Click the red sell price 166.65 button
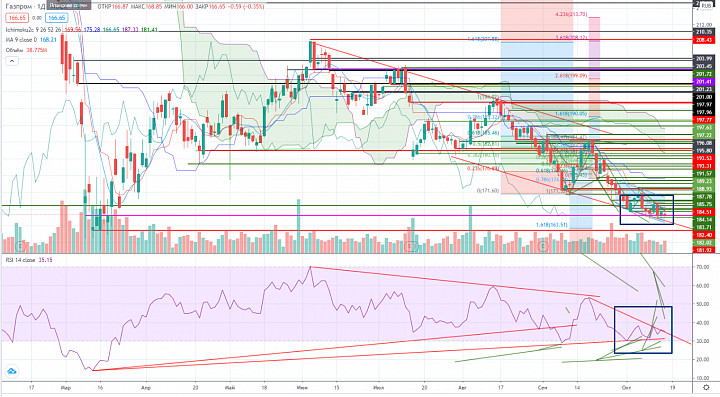 pyautogui.click(x=17, y=18)
